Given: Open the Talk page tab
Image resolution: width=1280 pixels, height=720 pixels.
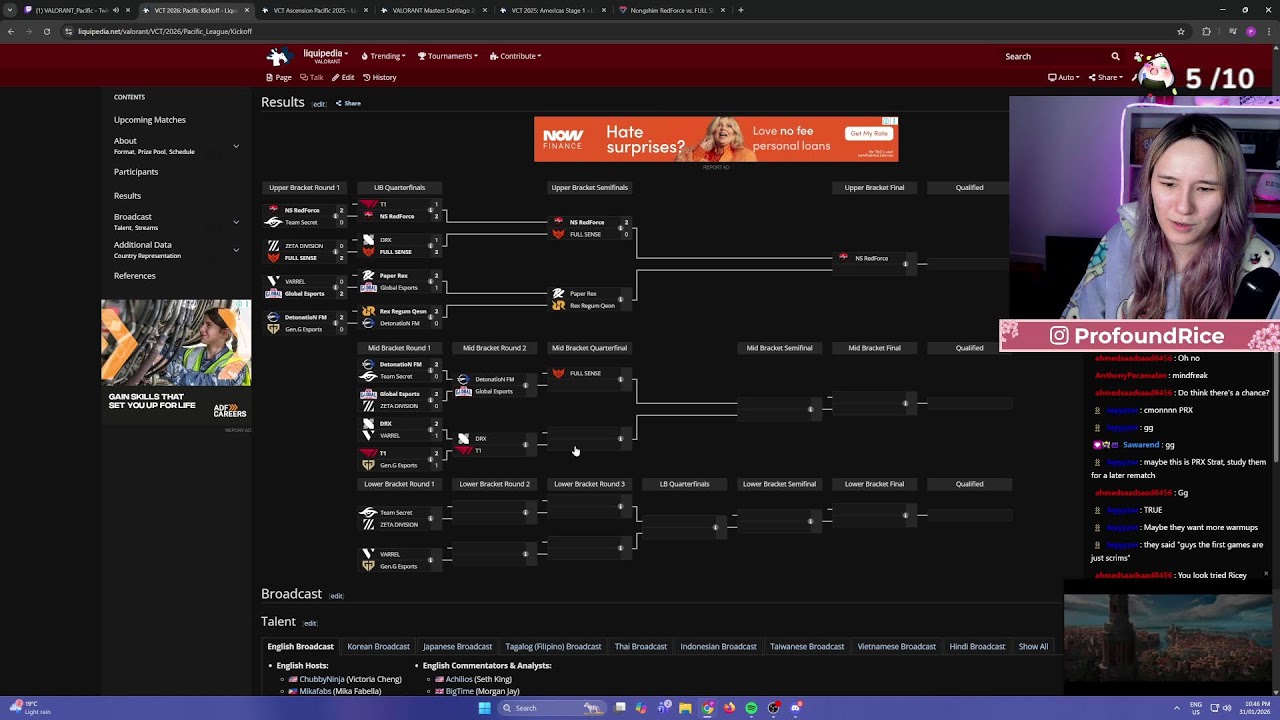Looking at the screenshot, I should tap(311, 77).
